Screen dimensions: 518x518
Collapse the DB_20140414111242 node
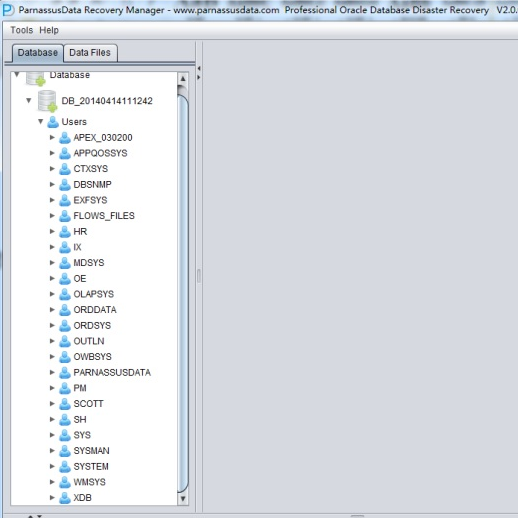[x=29, y=100]
